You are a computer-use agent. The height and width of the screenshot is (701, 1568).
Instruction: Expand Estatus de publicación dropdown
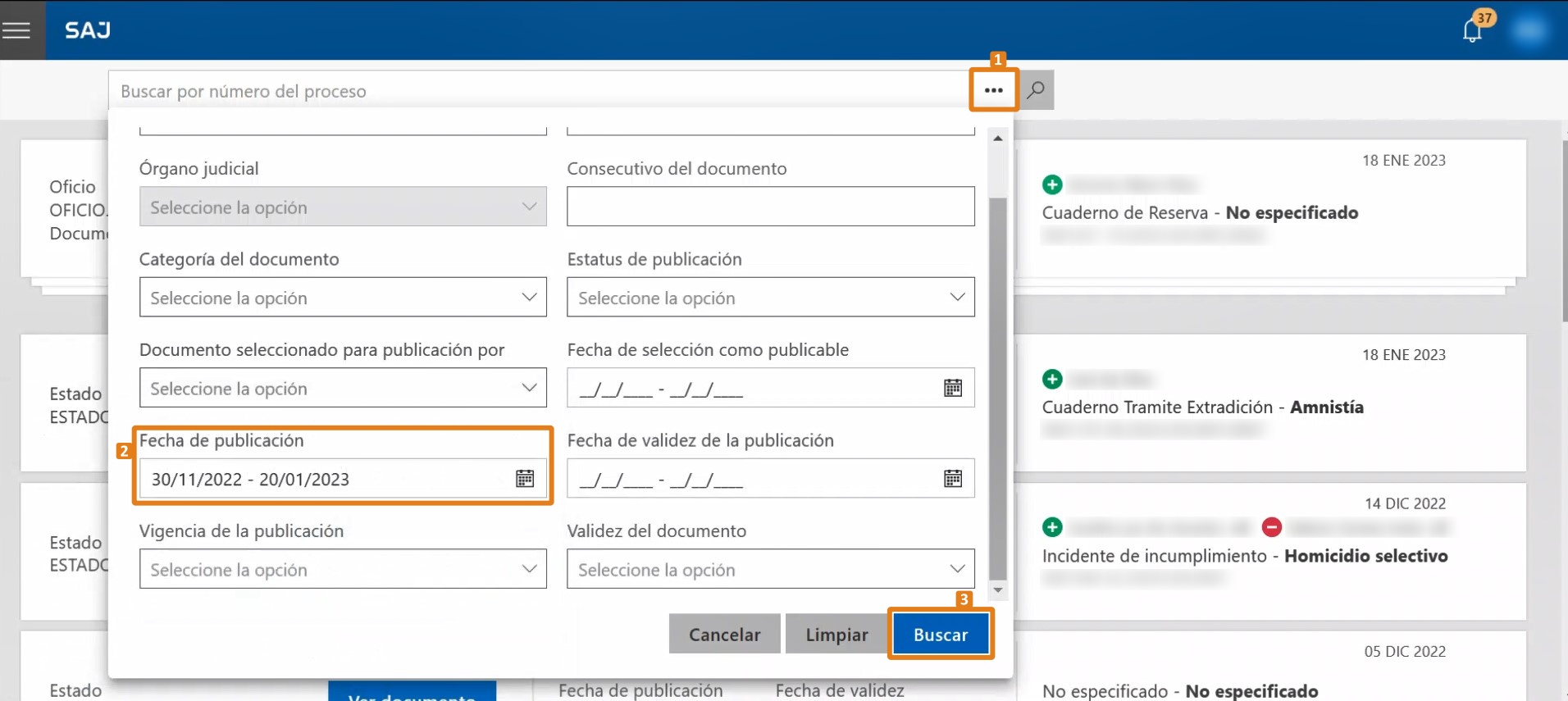(x=771, y=297)
